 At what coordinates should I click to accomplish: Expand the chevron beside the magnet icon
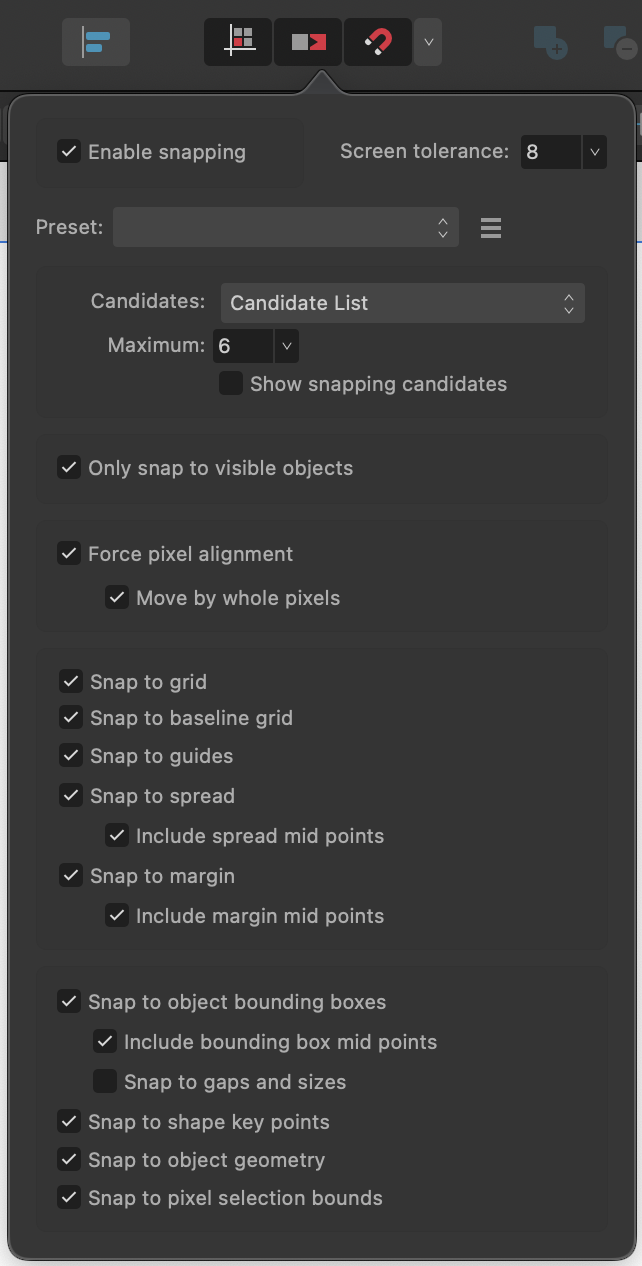tap(428, 42)
